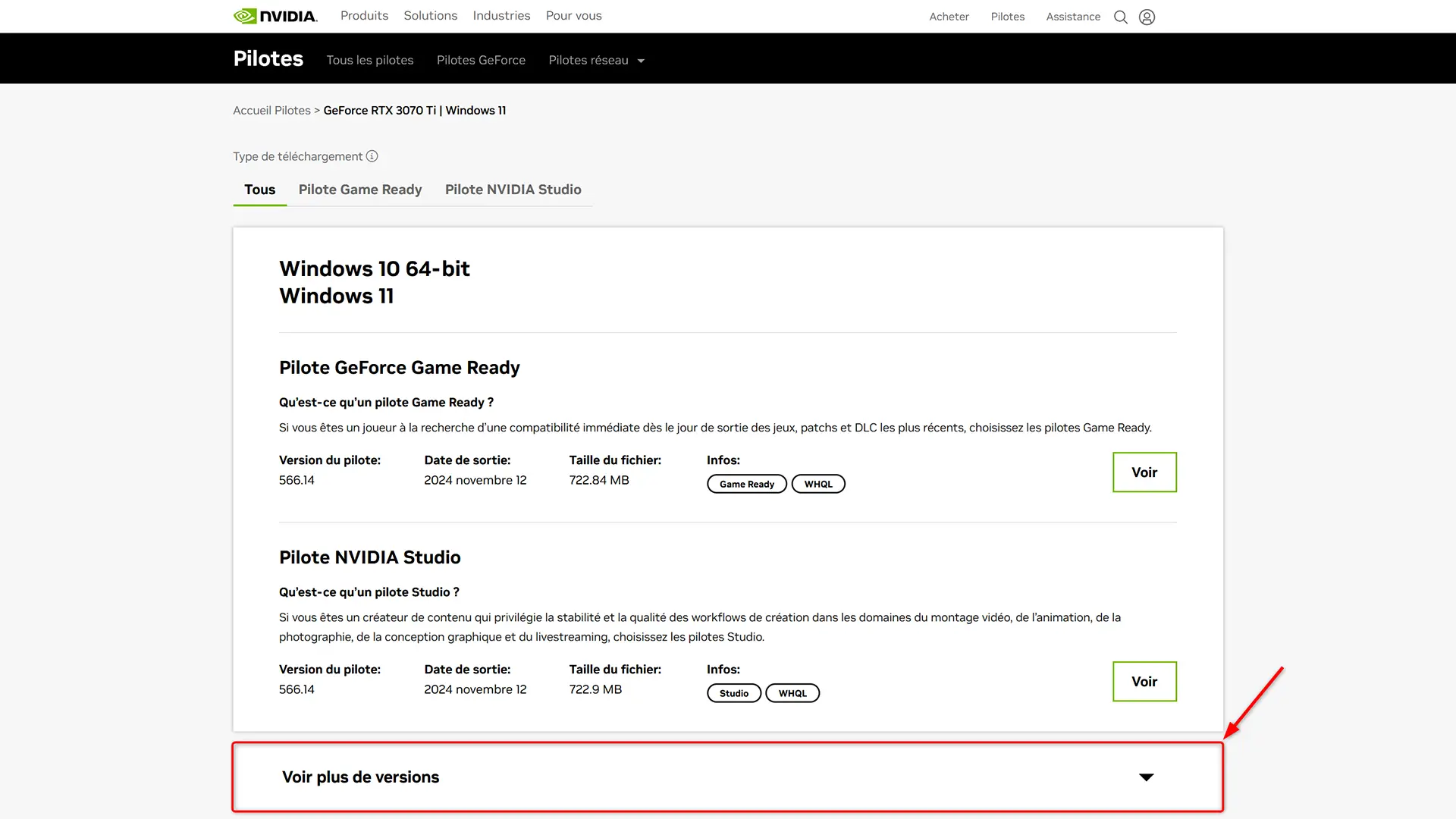The height and width of the screenshot is (819, 1456).
Task: Go to Tous les pilotes
Action: pos(370,60)
